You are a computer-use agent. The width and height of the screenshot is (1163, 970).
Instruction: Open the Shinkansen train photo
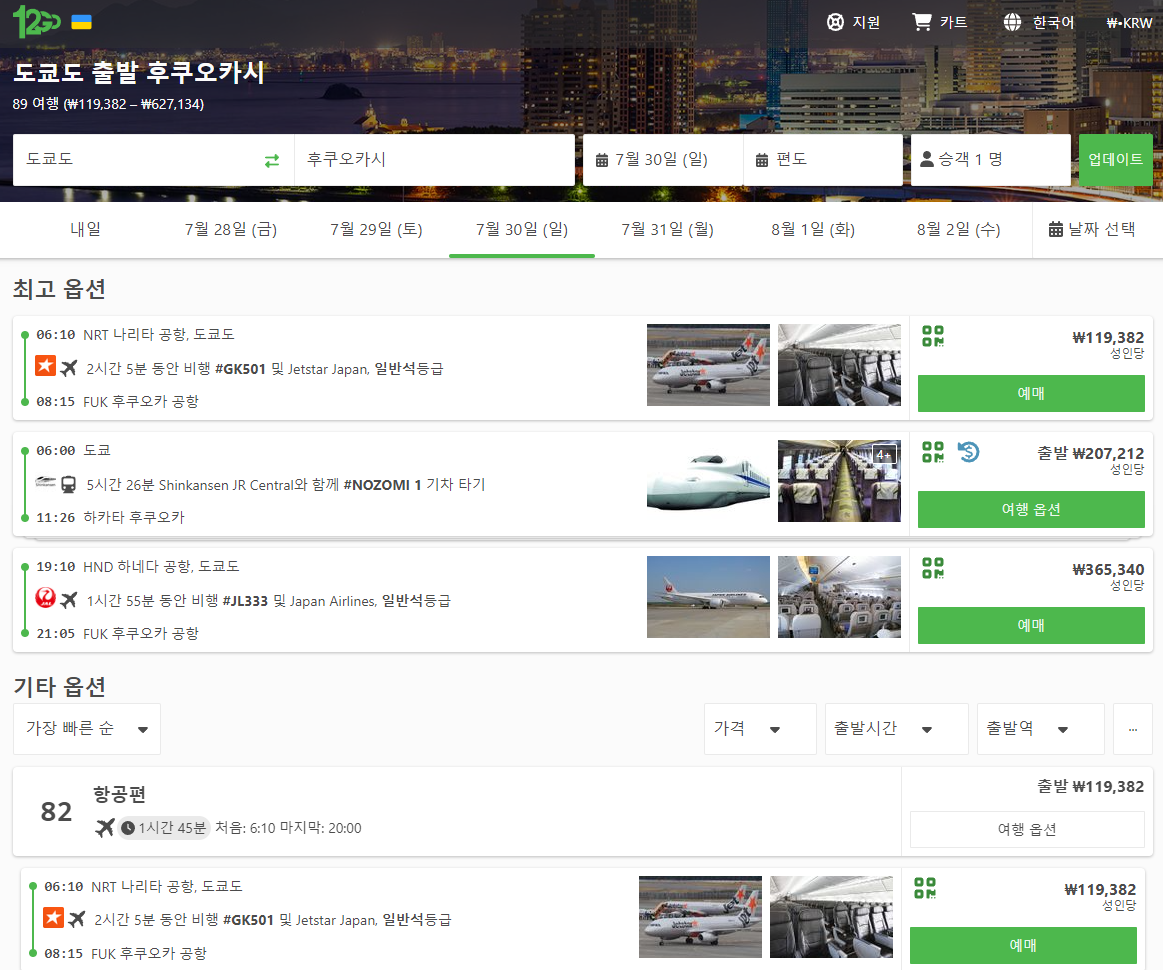tap(708, 481)
